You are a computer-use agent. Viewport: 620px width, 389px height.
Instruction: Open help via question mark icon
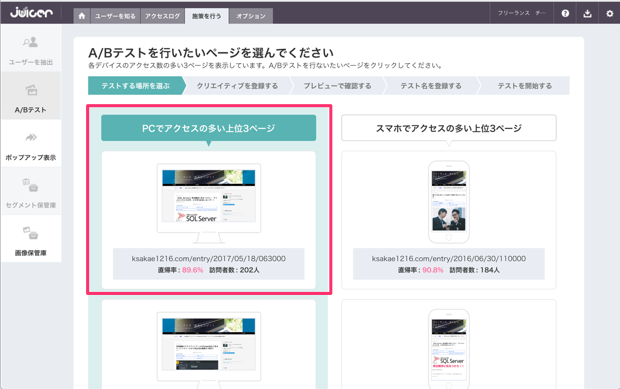pos(565,13)
